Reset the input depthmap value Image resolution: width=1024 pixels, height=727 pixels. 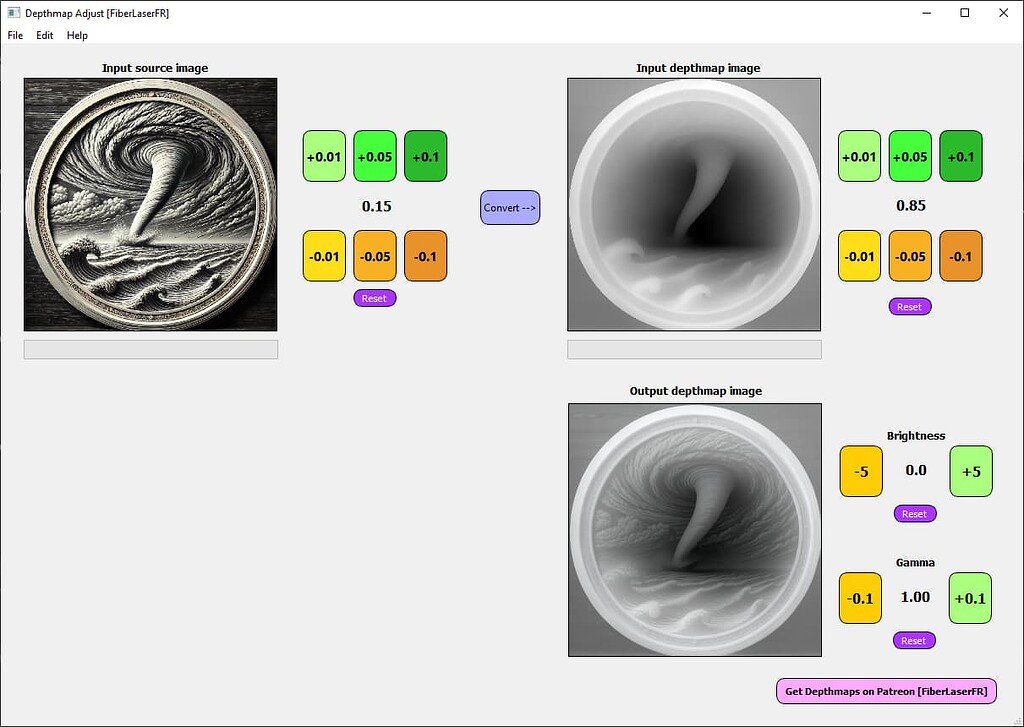[909, 306]
